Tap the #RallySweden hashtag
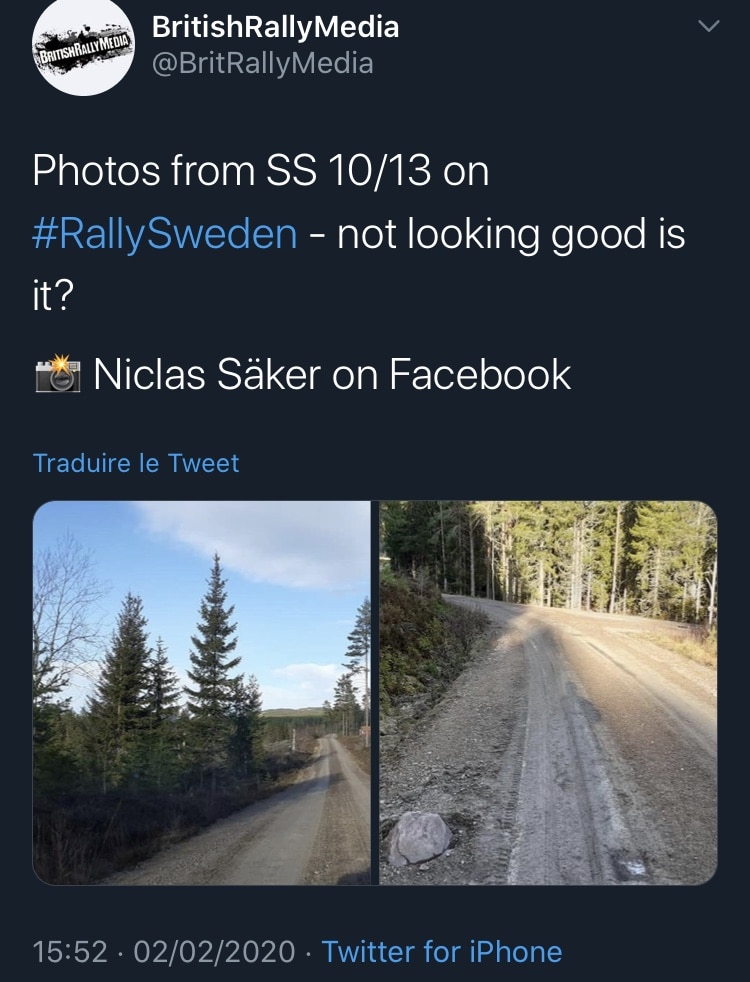 point(165,234)
